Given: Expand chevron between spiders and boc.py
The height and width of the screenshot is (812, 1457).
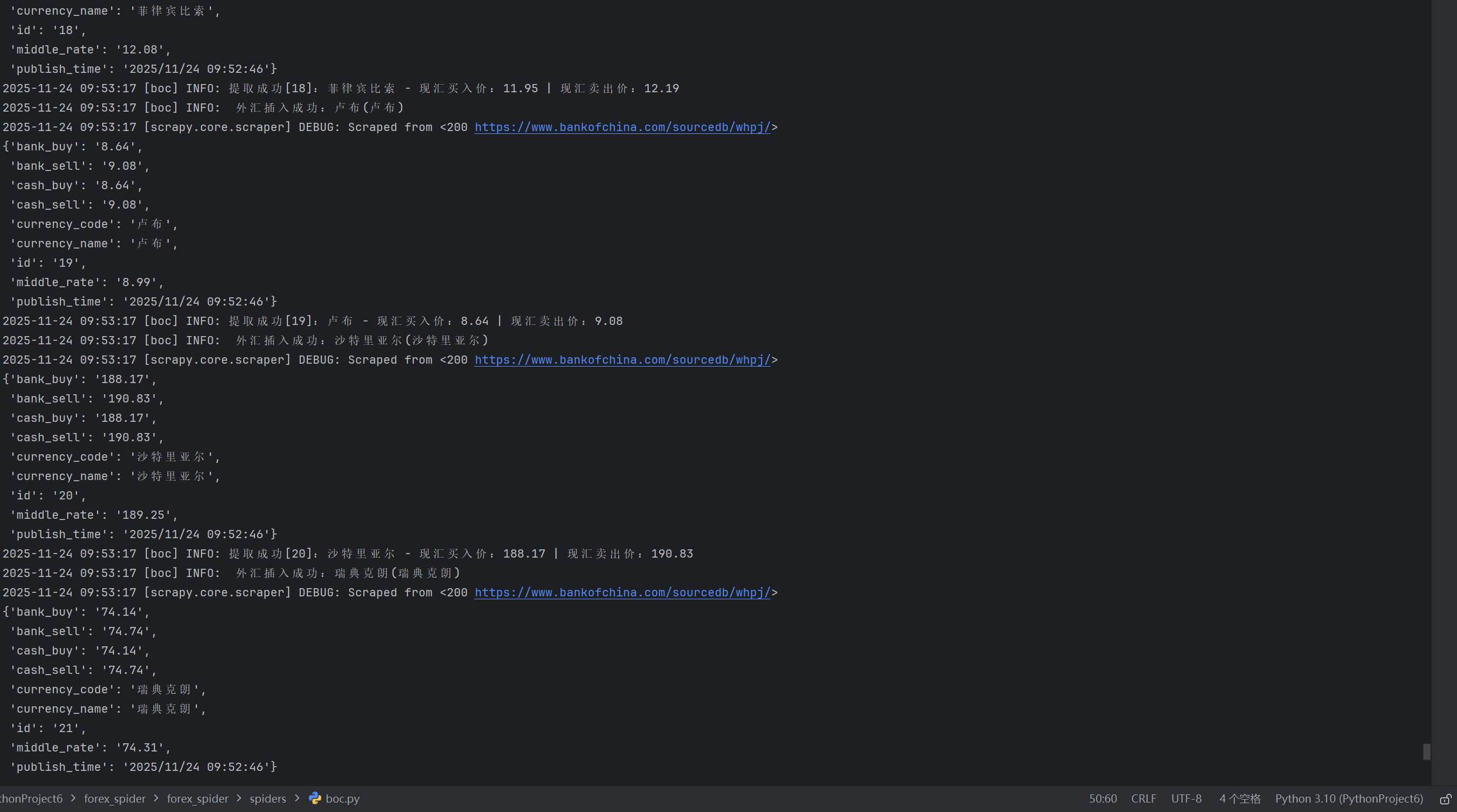Looking at the screenshot, I should (297, 798).
